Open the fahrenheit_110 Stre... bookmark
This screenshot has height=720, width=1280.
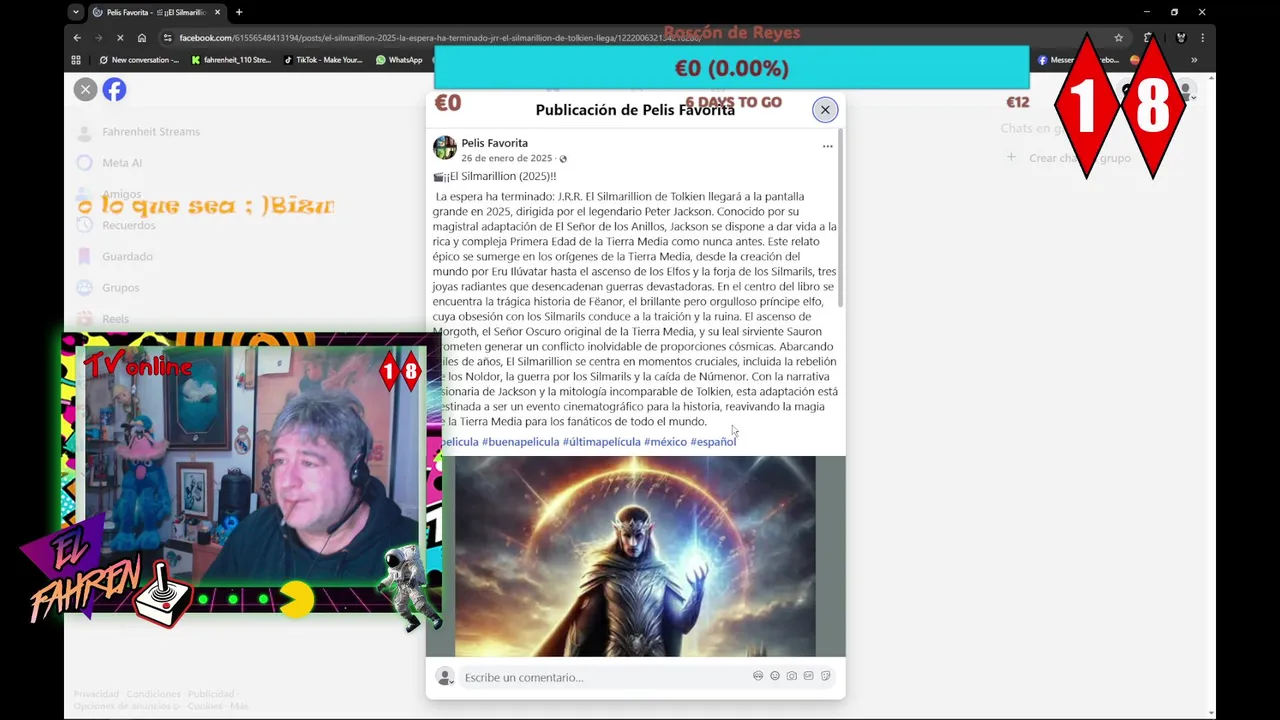point(231,60)
